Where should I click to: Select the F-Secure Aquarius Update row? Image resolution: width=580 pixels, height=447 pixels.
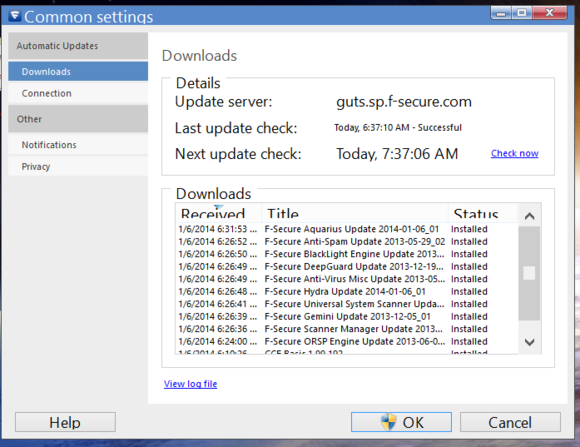(x=347, y=229)
